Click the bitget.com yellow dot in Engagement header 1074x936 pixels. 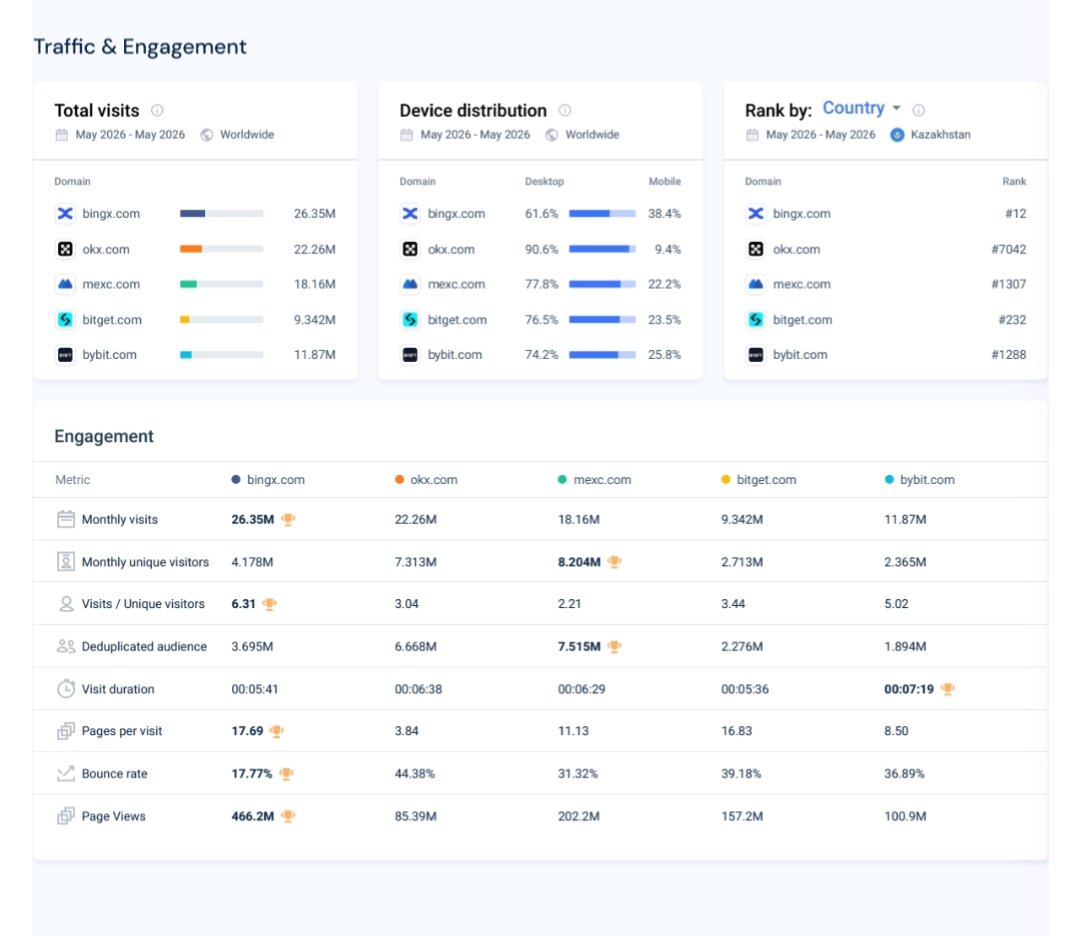tap(725, 479)
